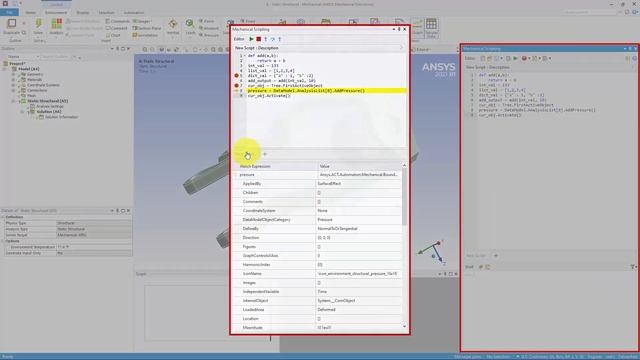Click the help icon in right scripting panel
Image resolution: width=640 pixels, height=360 pixels.
pyautogui.click(x=635, y=58)
